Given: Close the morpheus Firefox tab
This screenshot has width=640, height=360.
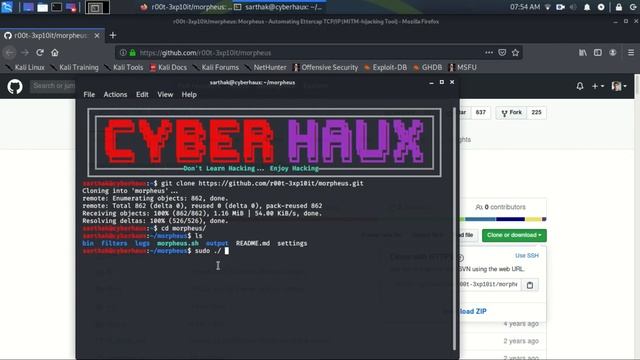Looking at the screenshot, I should click(x=97, y=36).
